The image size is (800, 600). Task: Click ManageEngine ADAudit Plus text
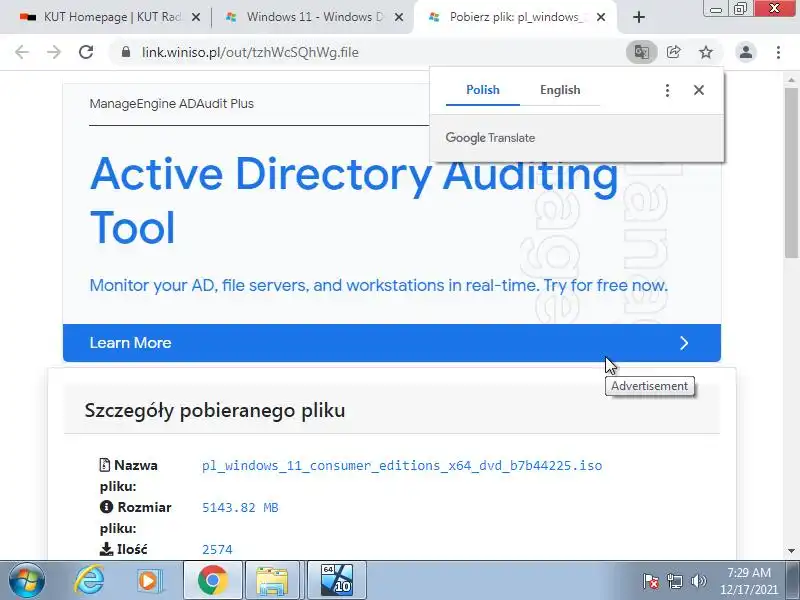[x=171, y=104]
